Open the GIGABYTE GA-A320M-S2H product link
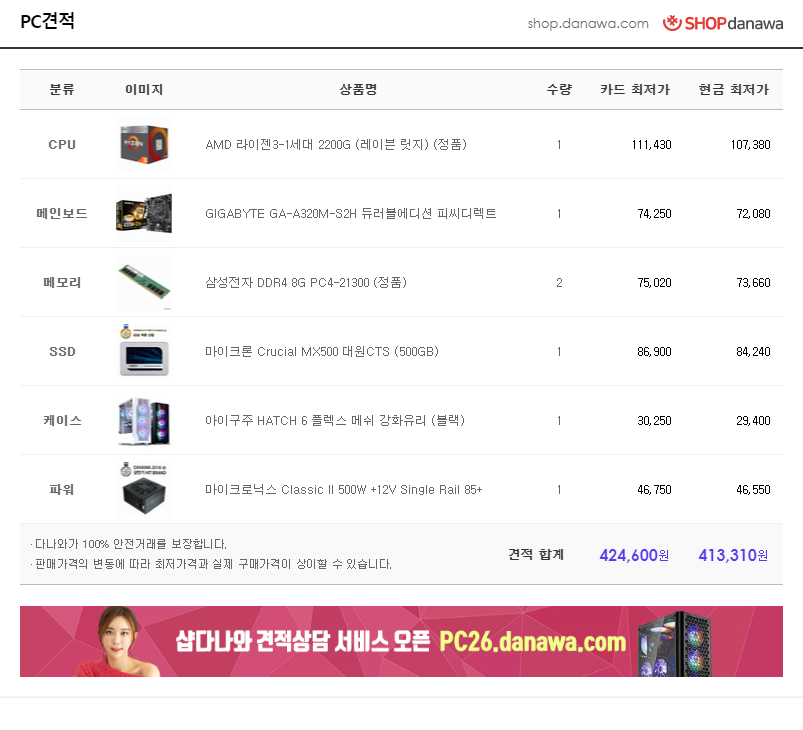This screenshot has width=803, height=730. (x=351, y=214)
